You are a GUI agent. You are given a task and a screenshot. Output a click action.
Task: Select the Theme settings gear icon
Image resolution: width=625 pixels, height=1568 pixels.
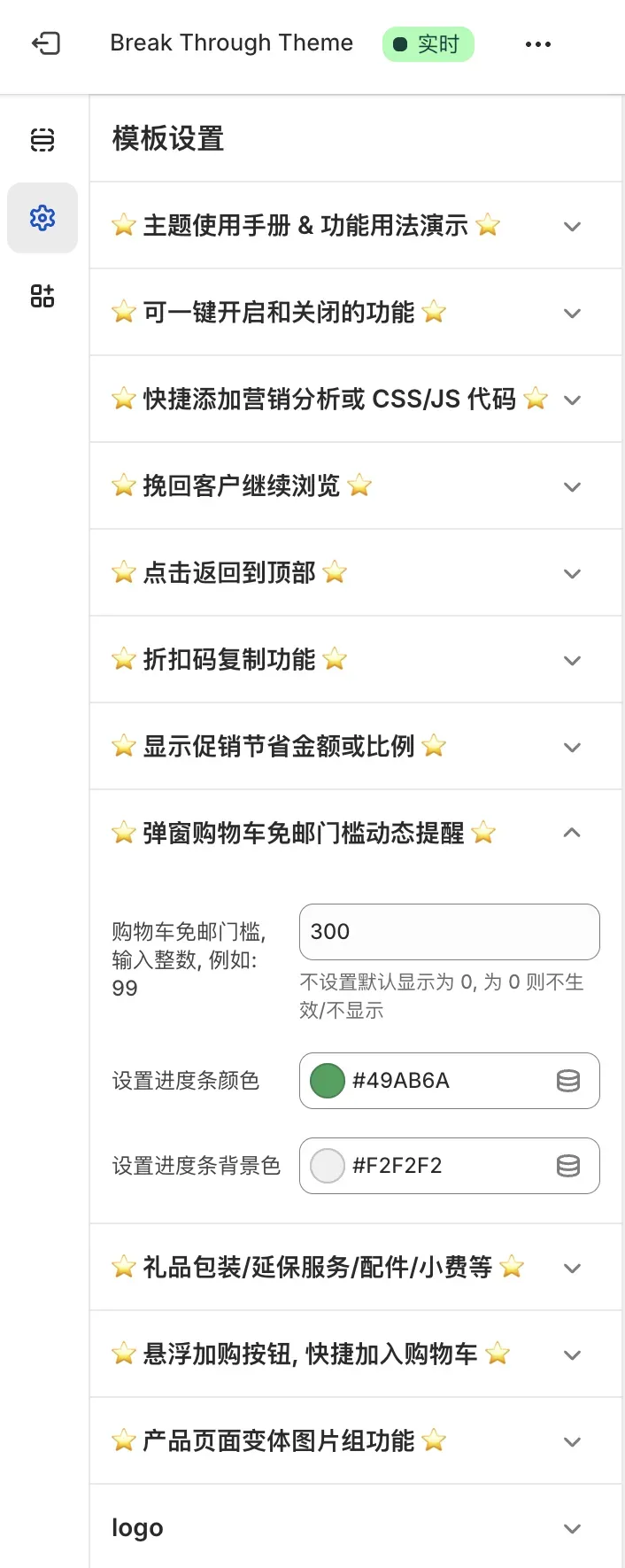coord(42,217)
